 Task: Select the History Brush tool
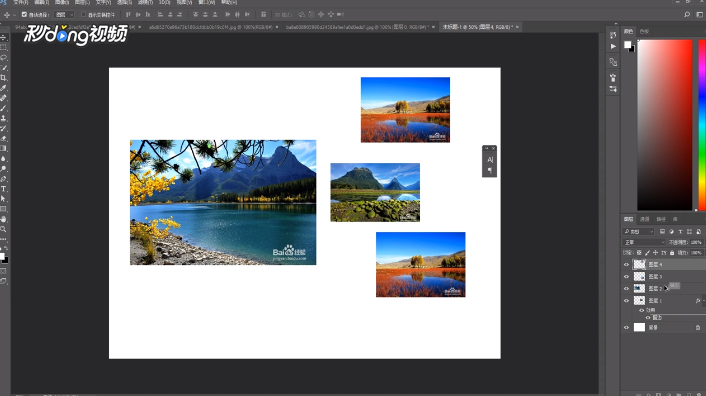click(4, 128)
